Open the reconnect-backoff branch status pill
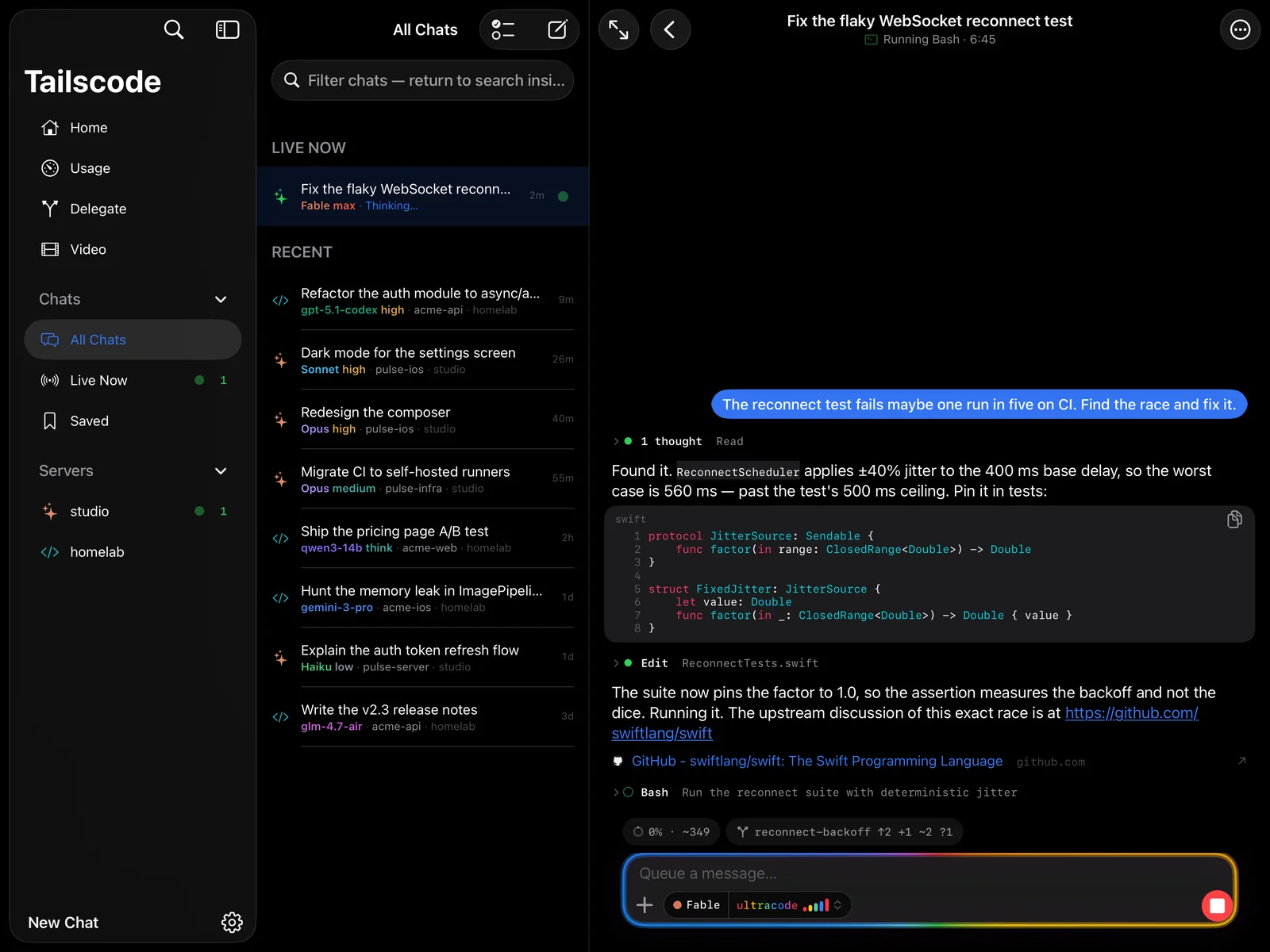This screenshot has width=1270, height=952. point(845,831)
